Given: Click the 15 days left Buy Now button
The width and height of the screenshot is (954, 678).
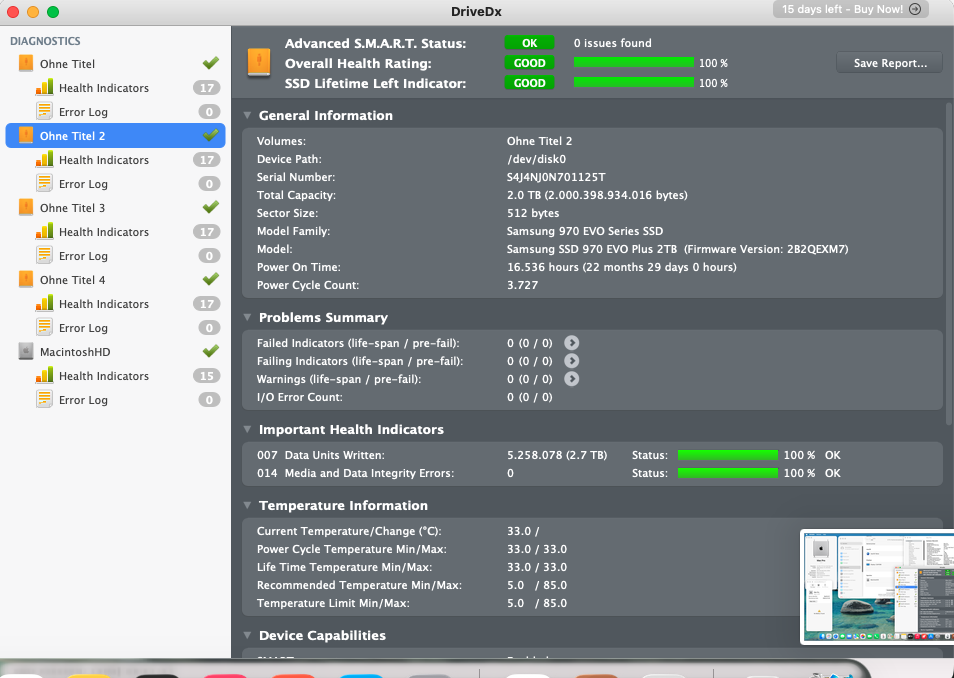Looking at the screenshot, I should (x=851, y=9).
